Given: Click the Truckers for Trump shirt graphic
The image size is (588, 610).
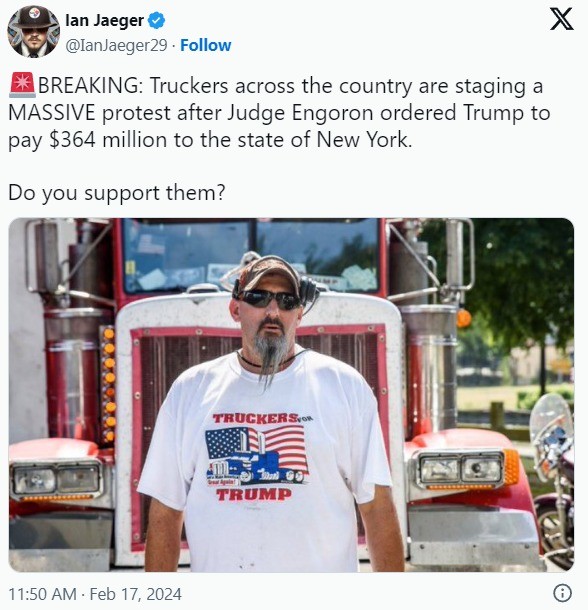Looking at the screenshot, I should point(258,457).
